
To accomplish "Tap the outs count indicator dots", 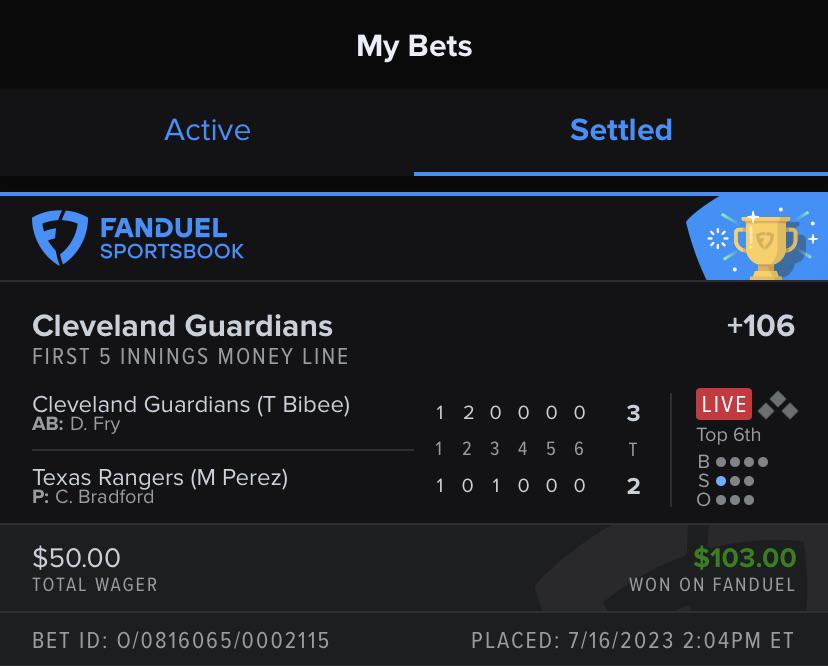I will coord(734,500).
